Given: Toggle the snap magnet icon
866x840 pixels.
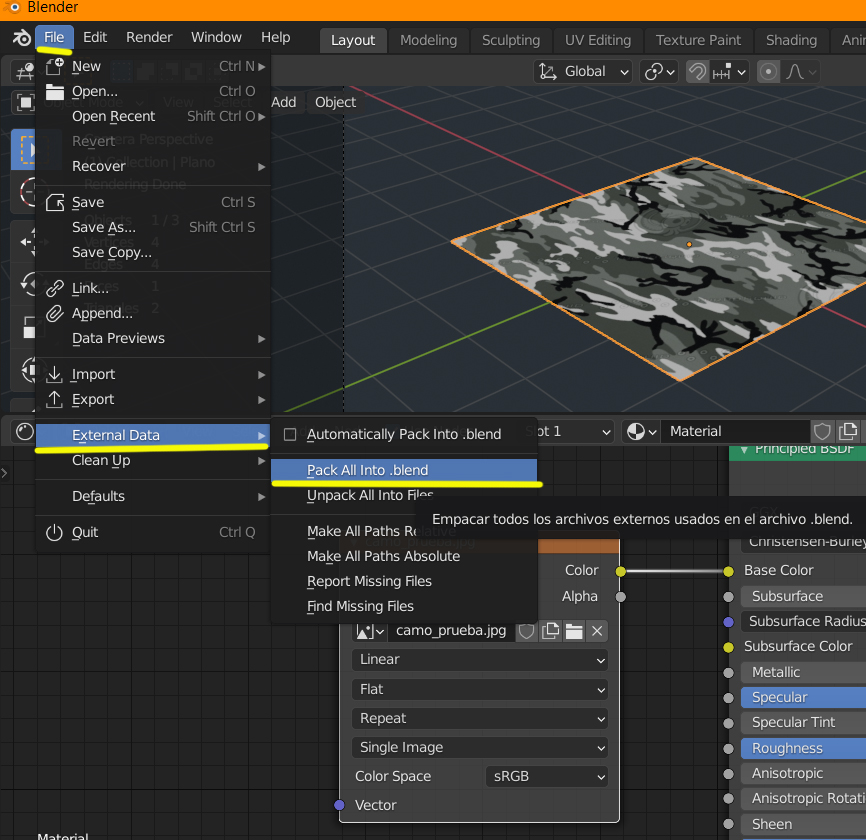Looking at the screenshot, I should pos(698,72).
